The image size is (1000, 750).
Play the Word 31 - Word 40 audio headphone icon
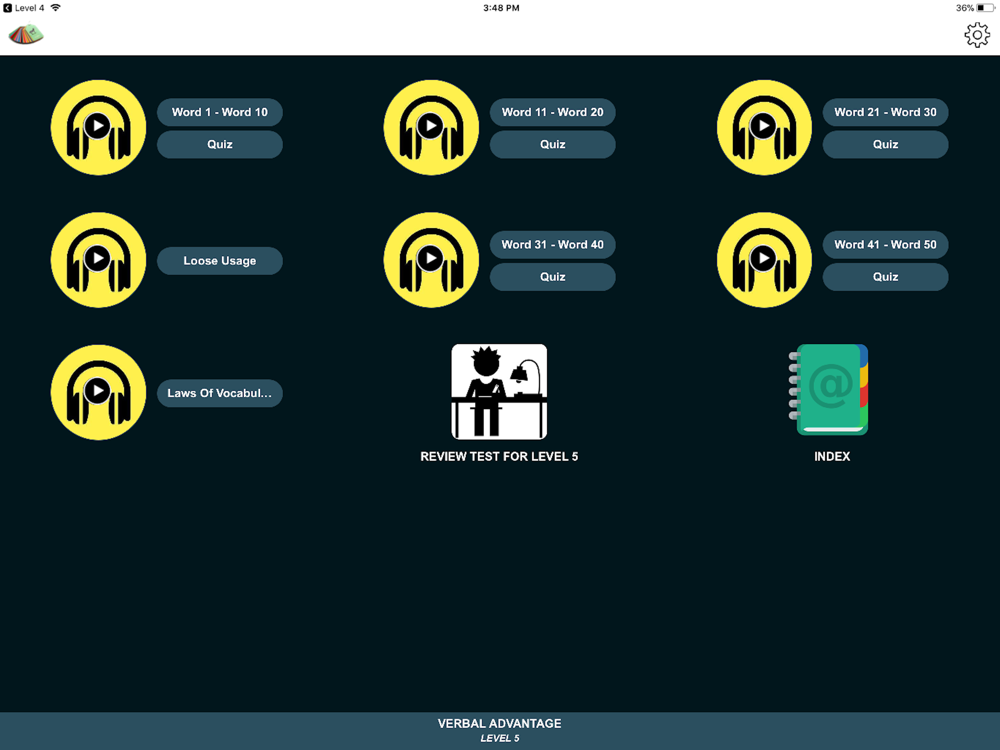coord(431,260)
